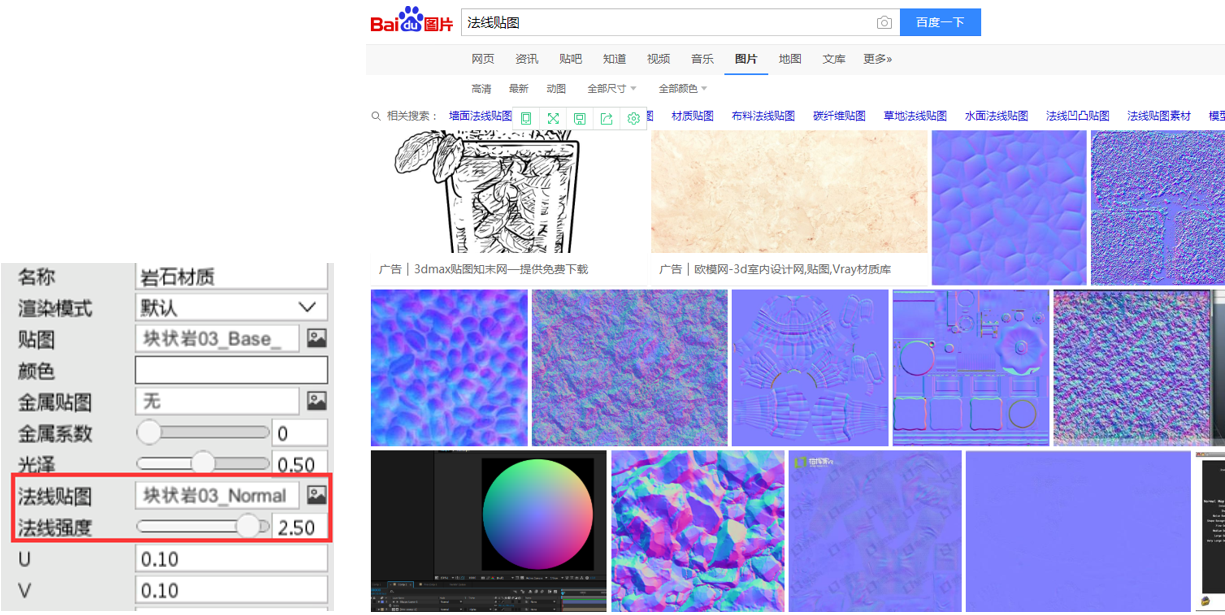The width and height of the screenshot is (1225, 615).
Task: Click the green save icon in floating toolbar
Action: (580, 118)
